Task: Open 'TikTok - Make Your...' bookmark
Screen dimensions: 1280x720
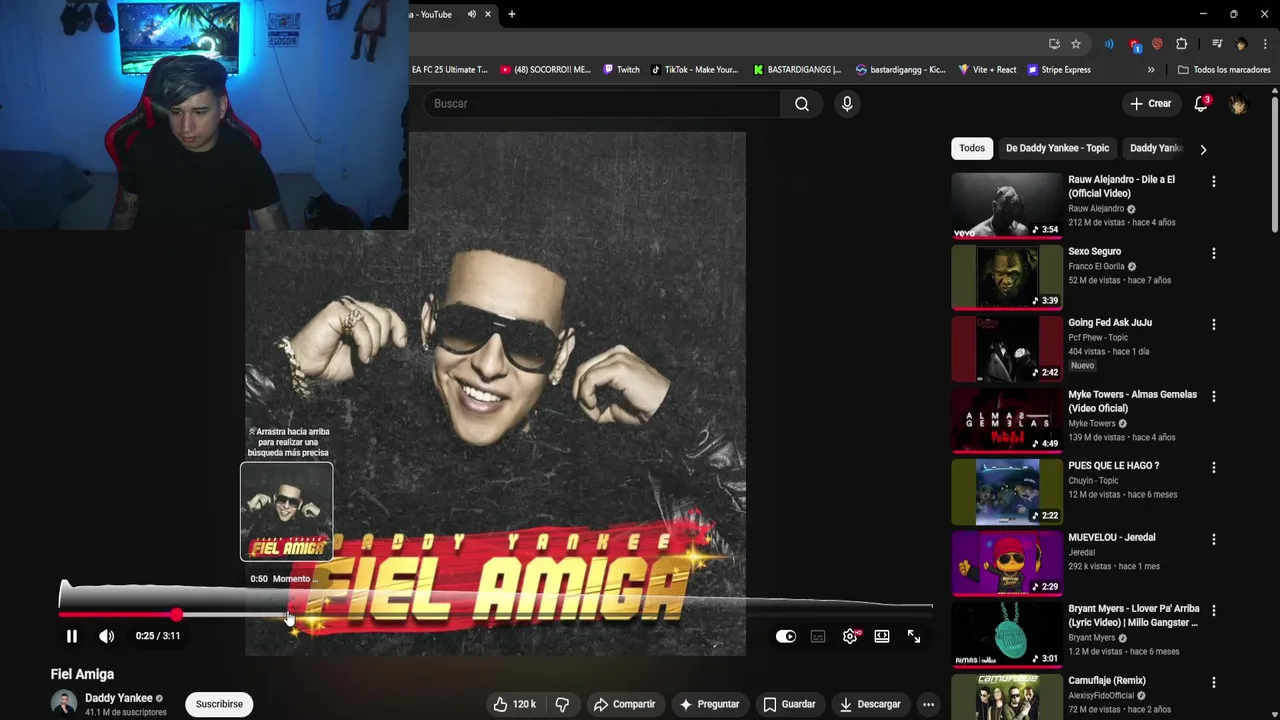Action: (x=694, y=70)
